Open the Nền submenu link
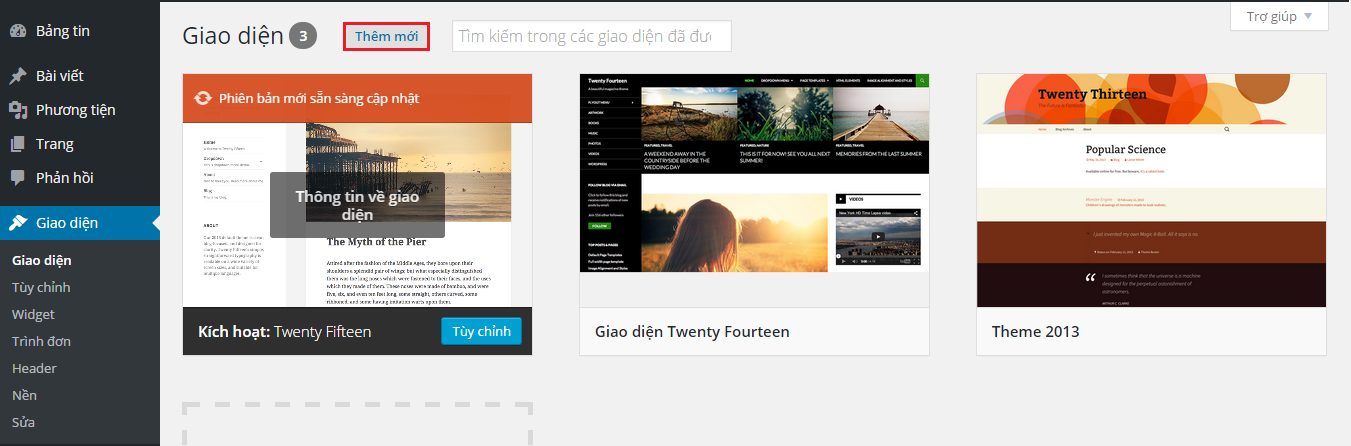The height and width of the screenshot is (446, 1351). 24,395
